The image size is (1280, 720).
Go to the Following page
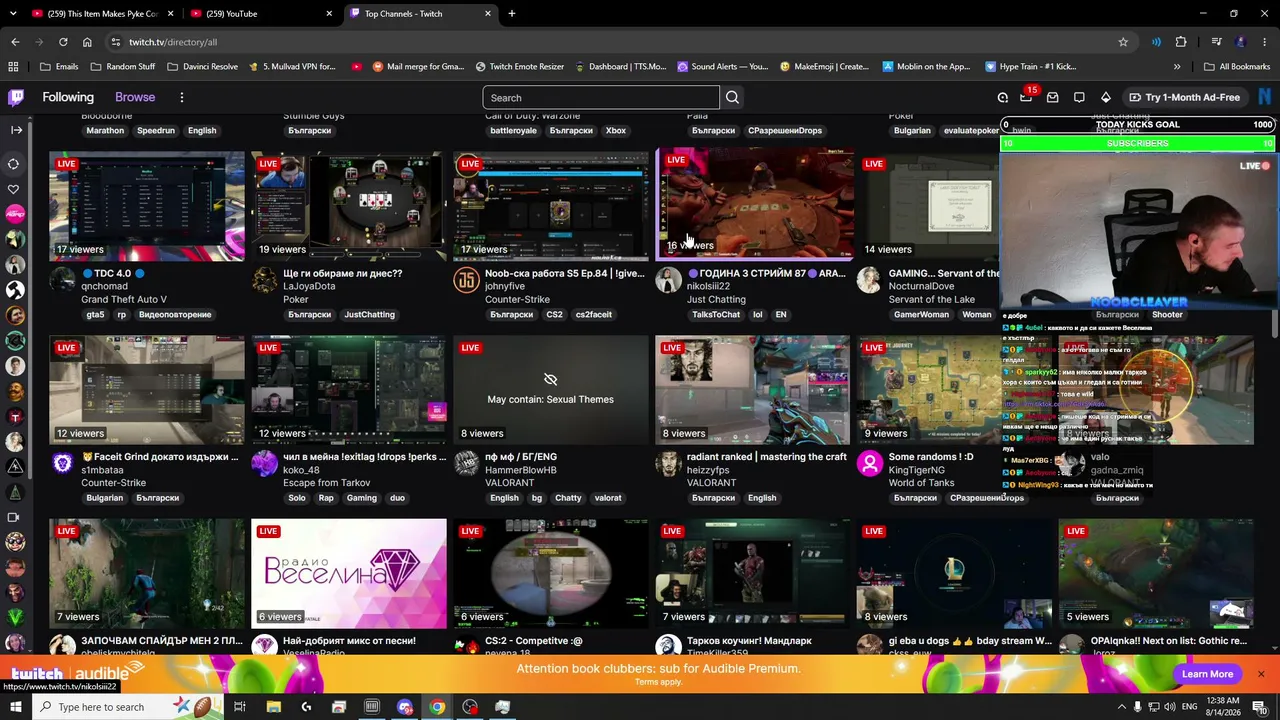68,97
